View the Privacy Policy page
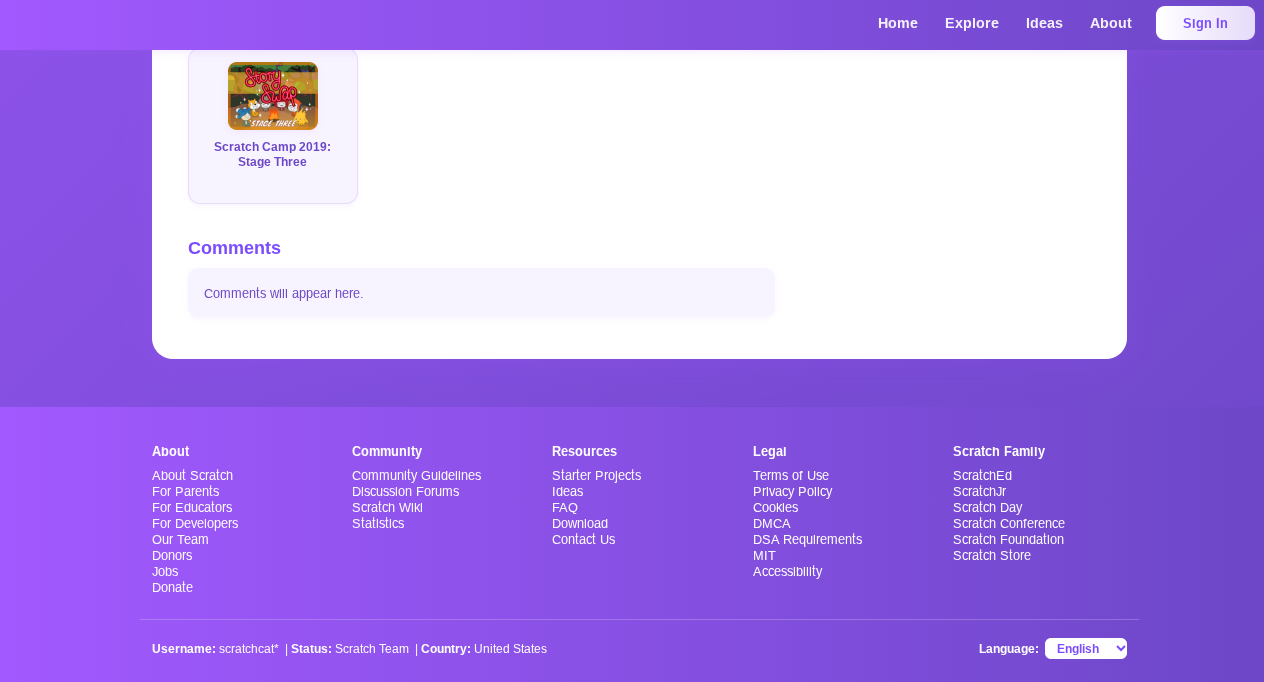 pos(792,492)
